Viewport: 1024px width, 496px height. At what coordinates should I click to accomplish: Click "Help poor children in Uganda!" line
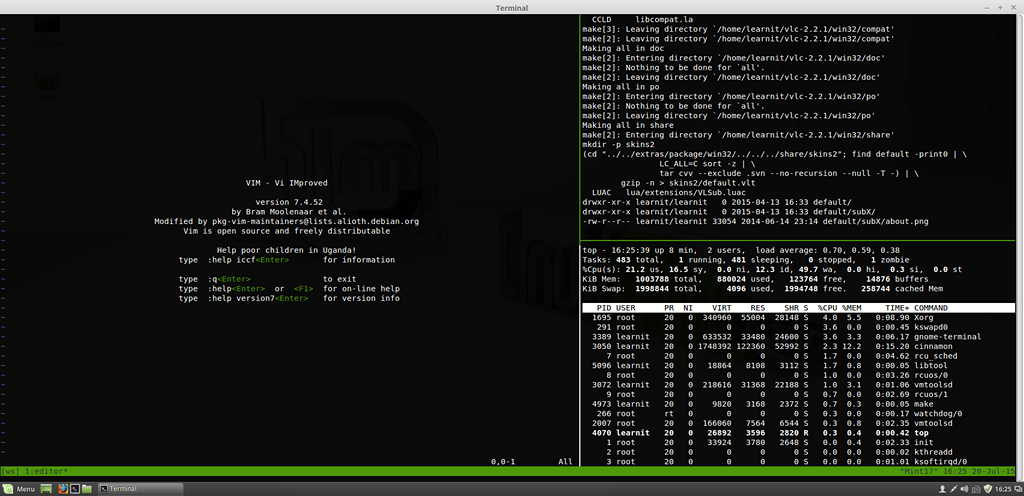[x=287, y=250]
